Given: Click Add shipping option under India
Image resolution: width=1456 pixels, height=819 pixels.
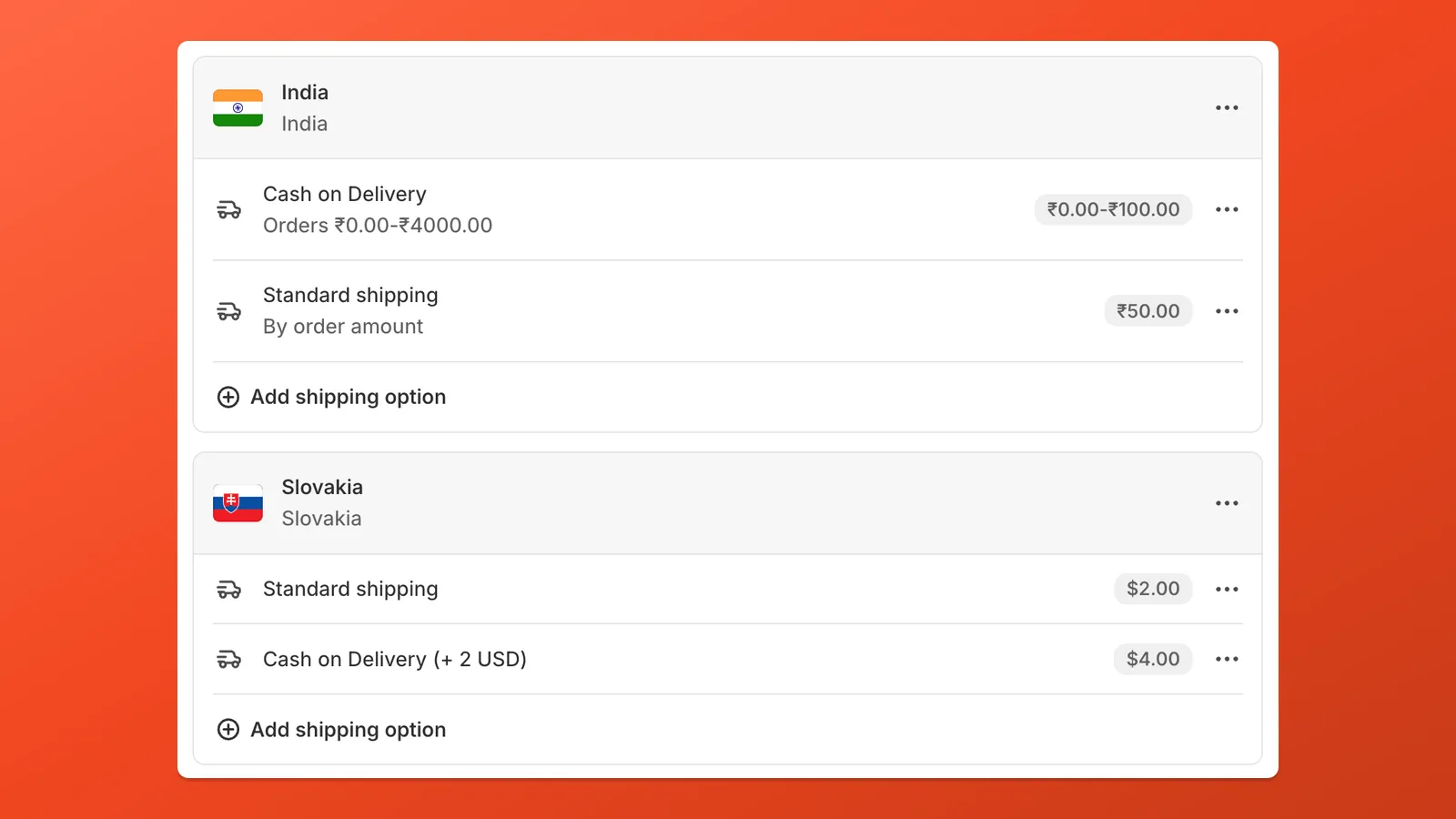Looking at the screenshot, I should click(x=349, y=397).
